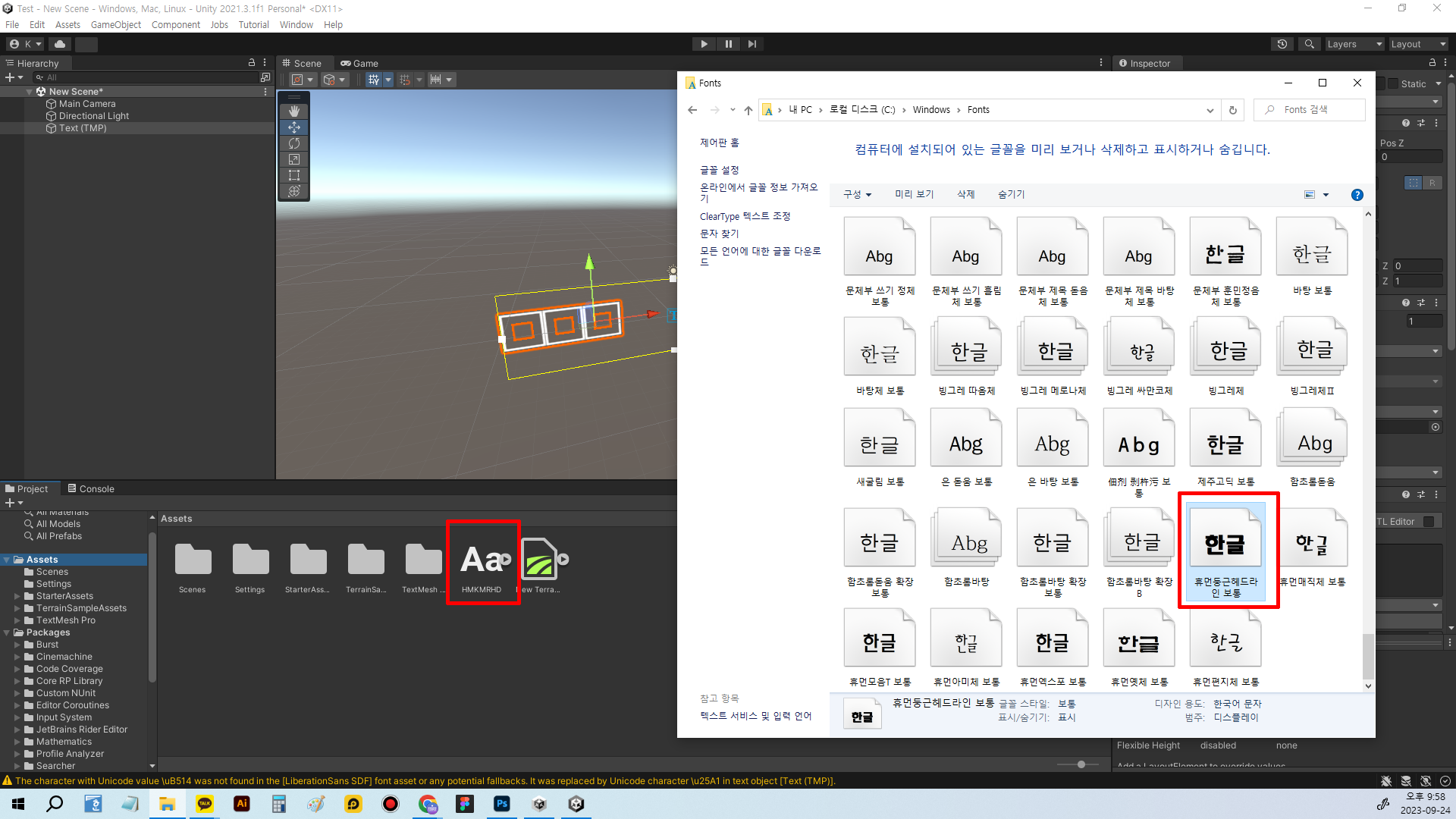Click 미리 보기 button in Fonts window
Image resolution: width=1456 pixels, height=819 pixels.
914,195
